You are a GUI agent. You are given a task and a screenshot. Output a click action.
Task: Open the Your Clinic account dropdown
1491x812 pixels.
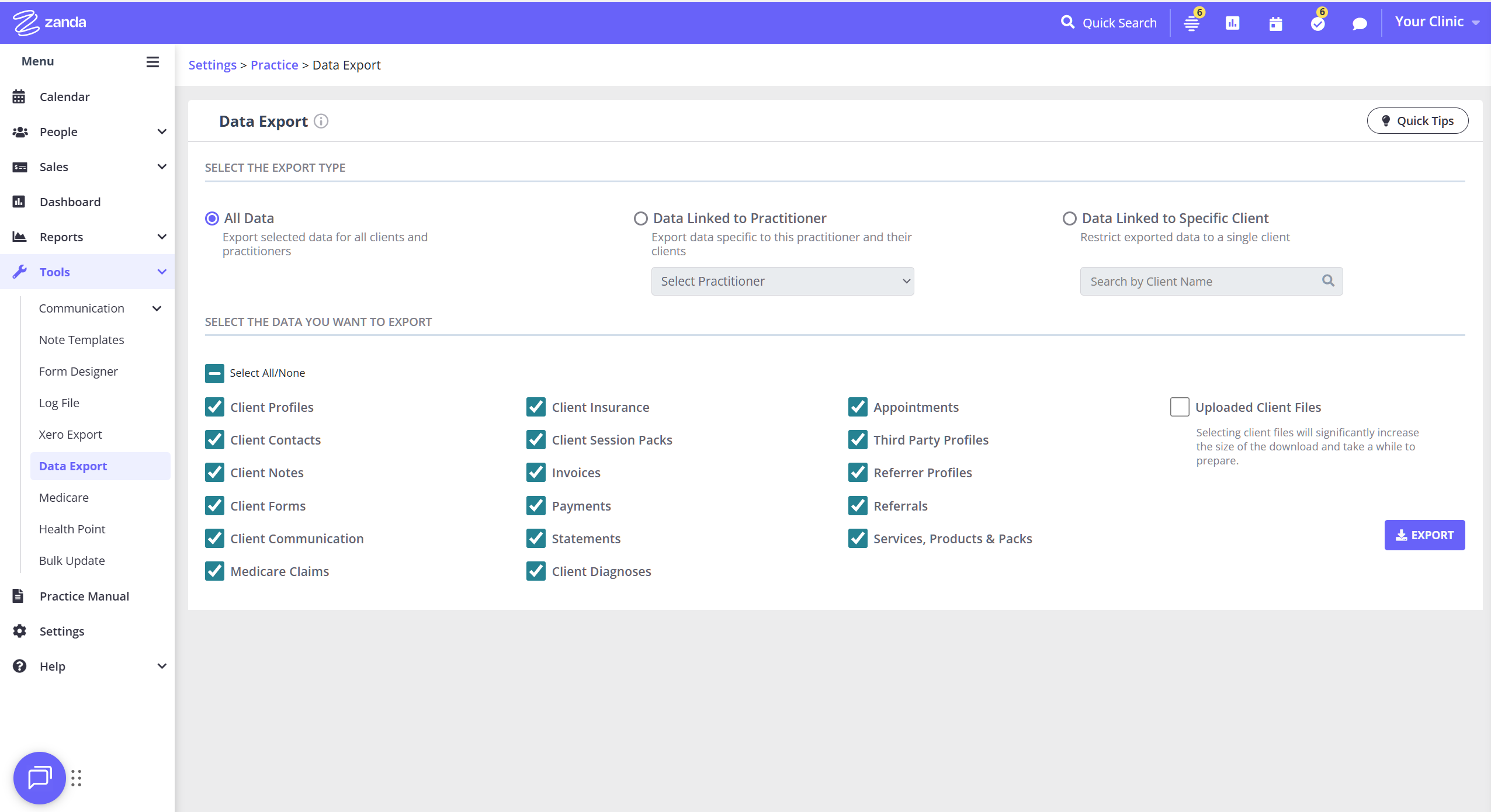(1437, 22)
